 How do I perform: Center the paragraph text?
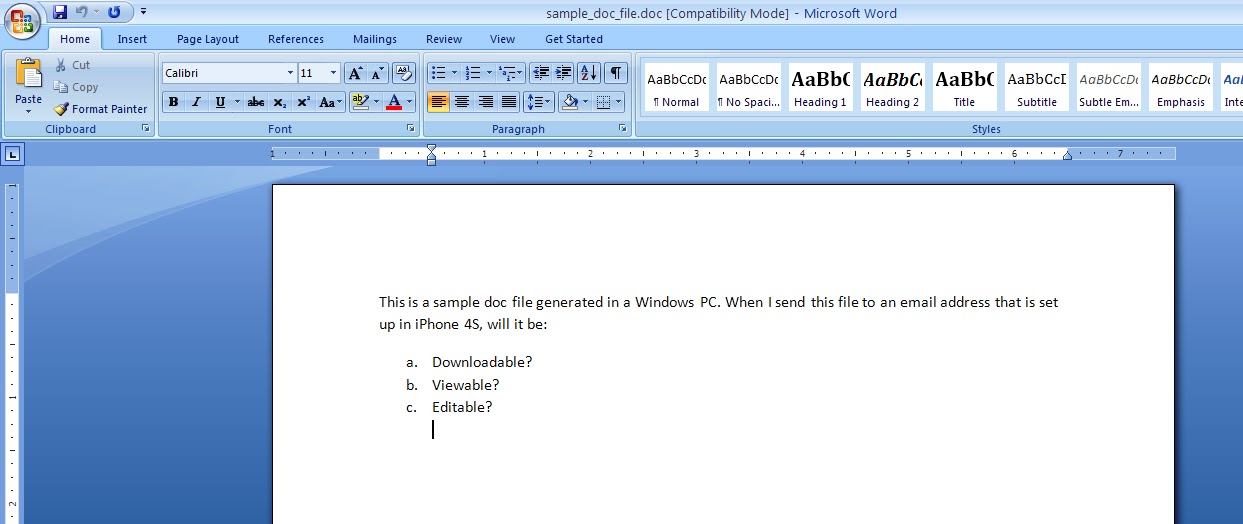pyautogui.click(x=462, y=102)
